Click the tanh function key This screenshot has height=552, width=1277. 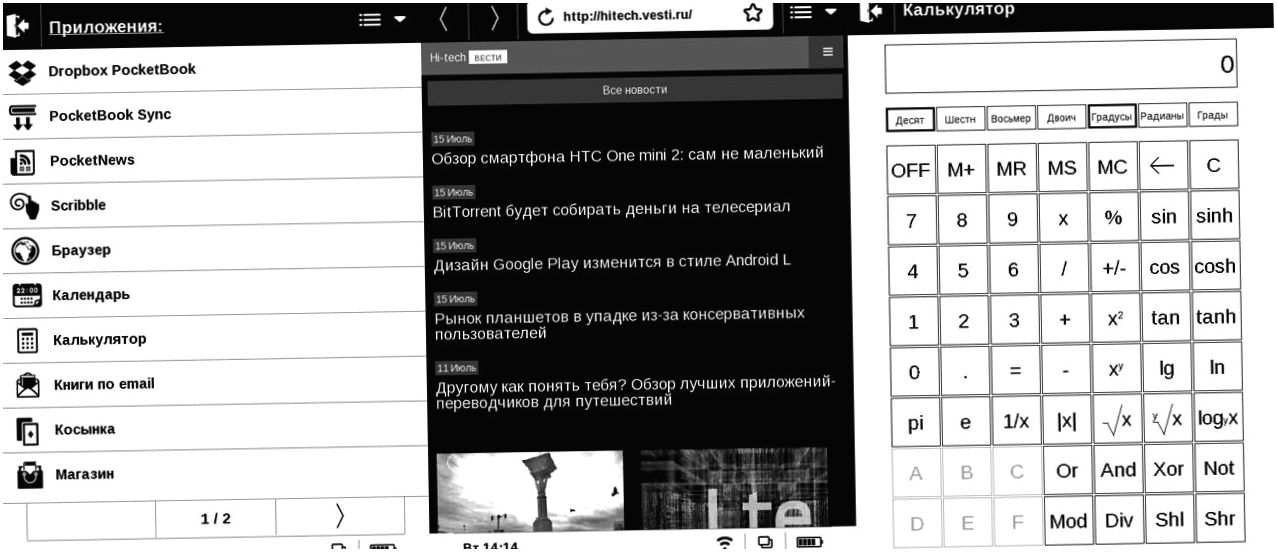(x=1215, y=317)
